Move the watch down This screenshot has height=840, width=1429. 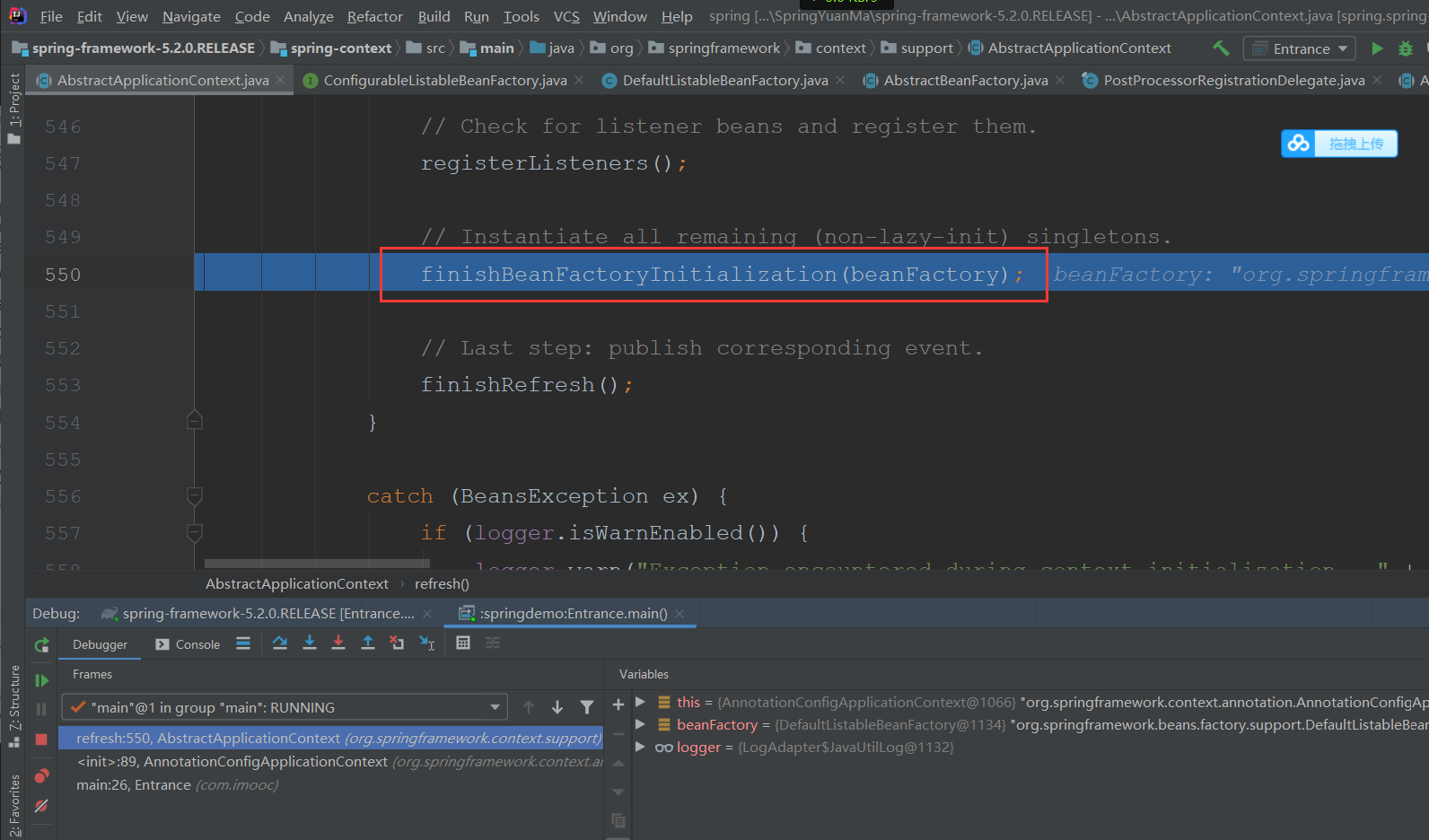click(618, 792)
